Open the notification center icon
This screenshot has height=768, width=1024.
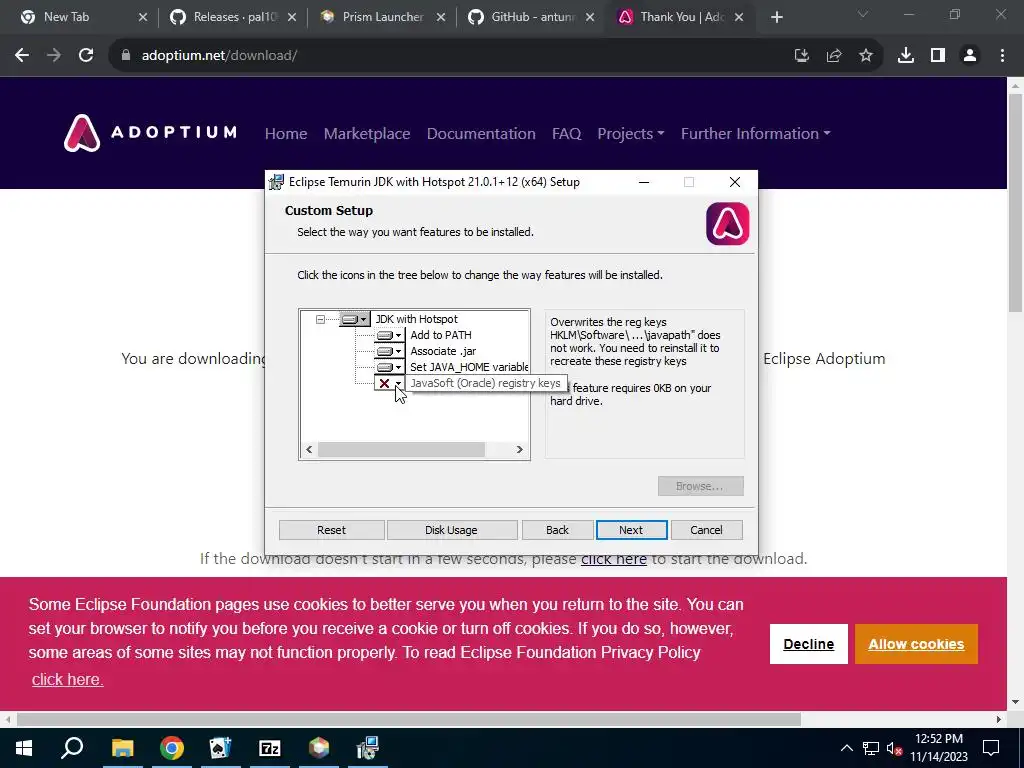991,748
